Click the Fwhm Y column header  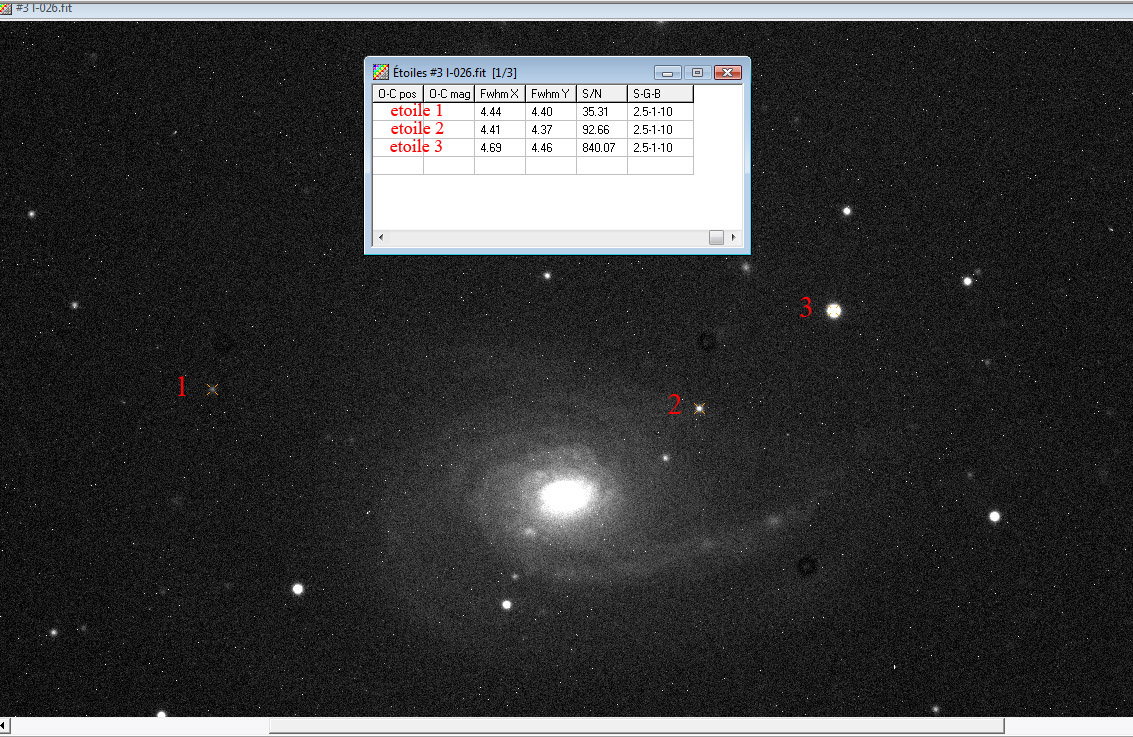tap(551, 94)
